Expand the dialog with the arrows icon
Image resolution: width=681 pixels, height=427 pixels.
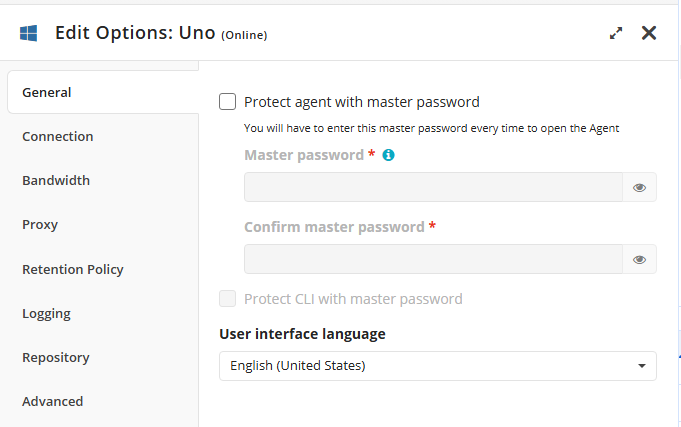tap(616, 33)
